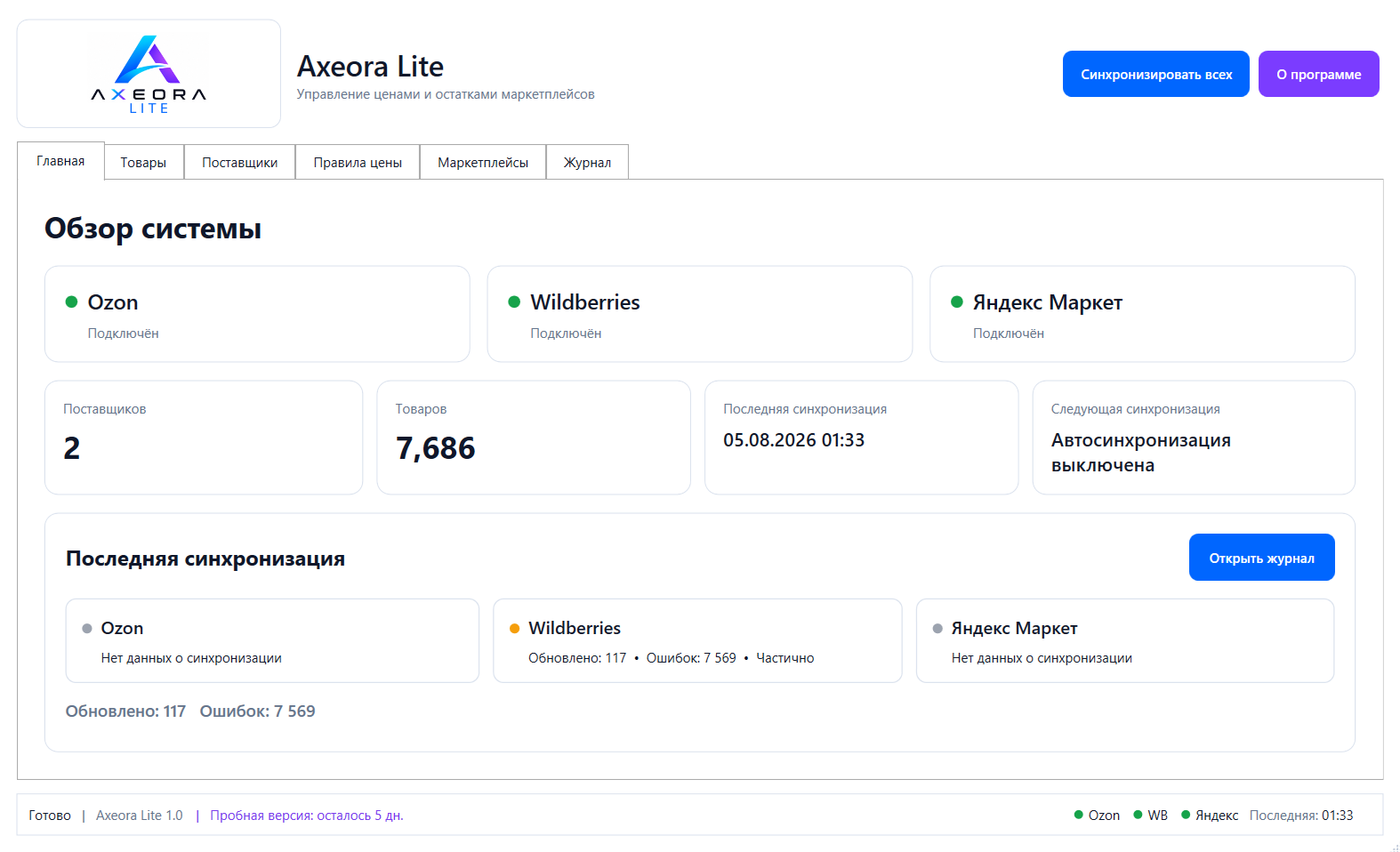Click the Axeora Lite logo image

149,74
